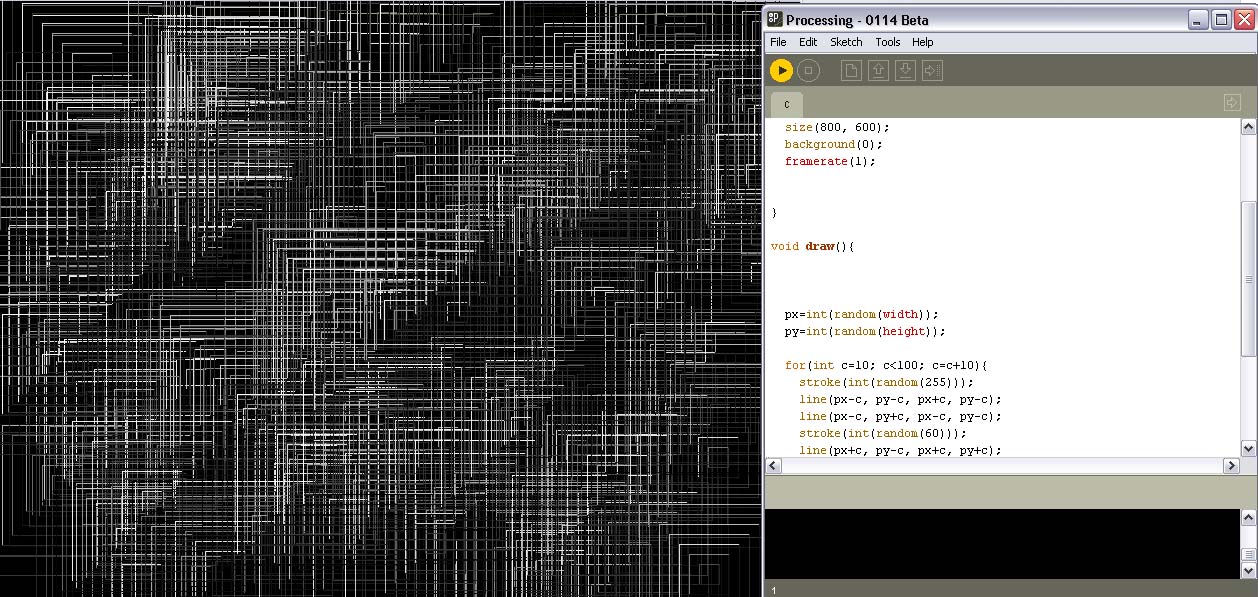The image size is (1258, 597).
Task: Click the line(px-c, py-c, px+c, py-c); line
Action: point(900,399)
